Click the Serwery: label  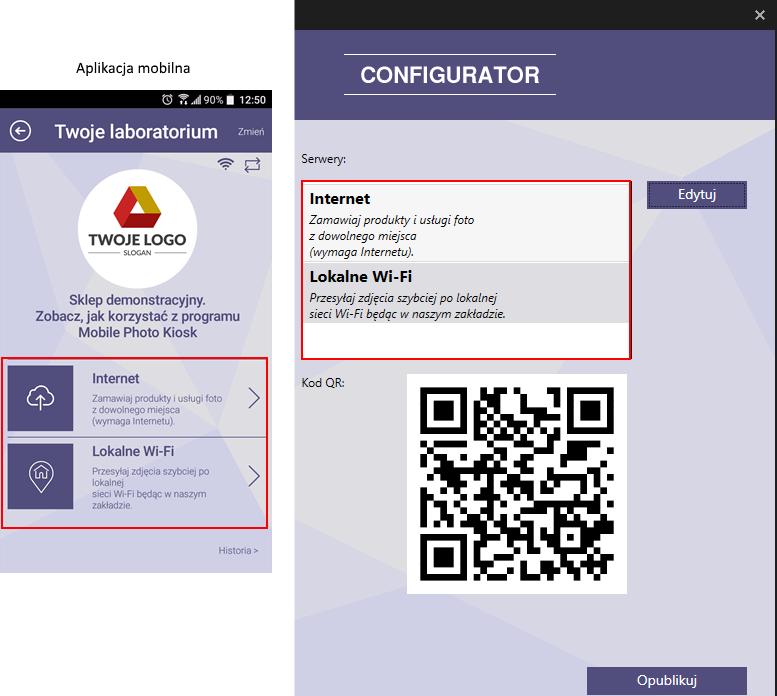click(324, 159)
